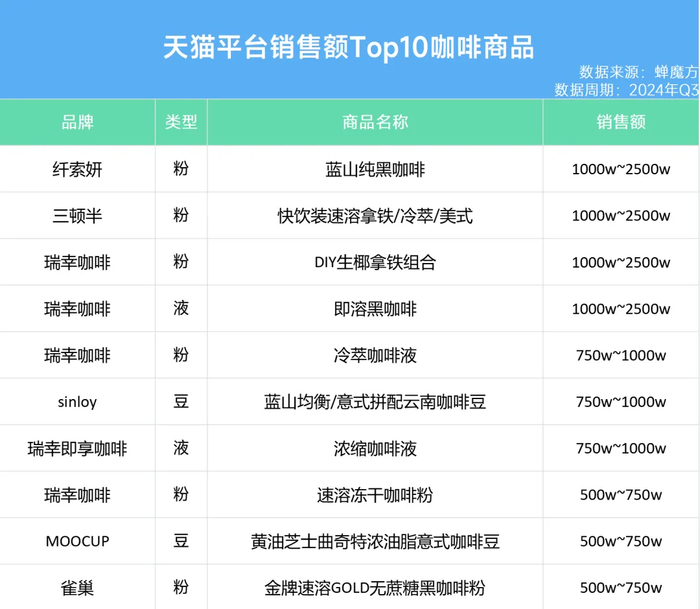
Task: Select the brand cell 雀巢
Action: 78,588
